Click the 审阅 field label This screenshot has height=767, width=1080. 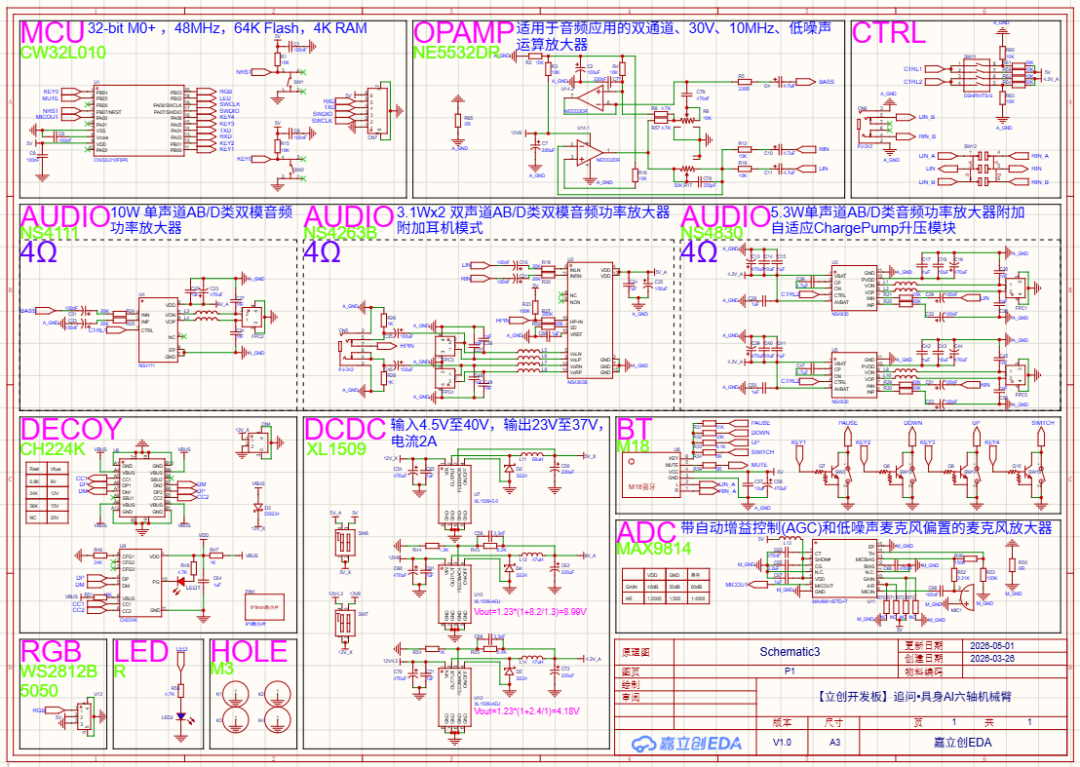(x=630, y=697)
